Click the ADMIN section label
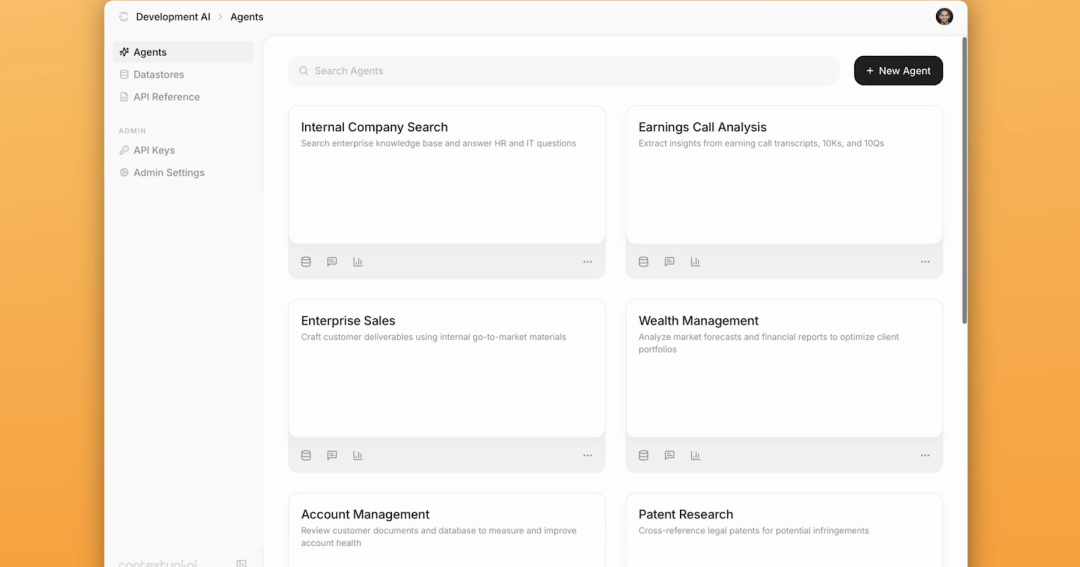 click(x=132, y=131)
